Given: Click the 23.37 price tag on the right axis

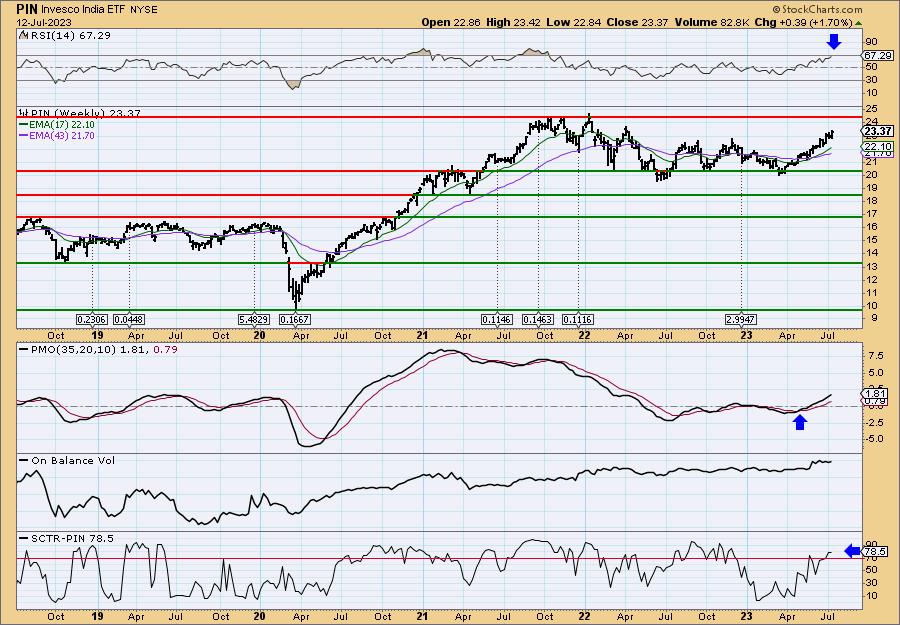Looking at the screenshot, I should (877, 132).
